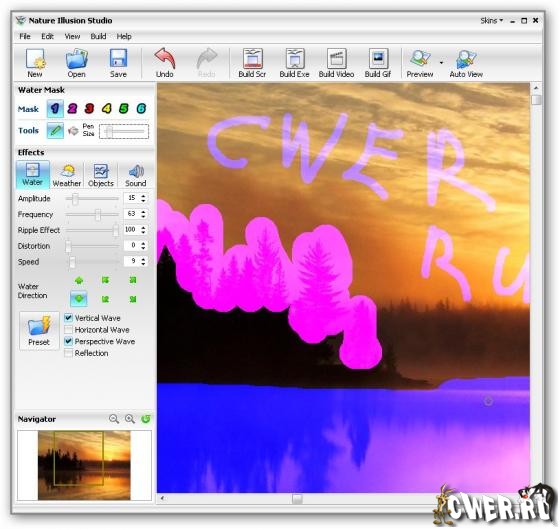Choose the mask pen tool

point(55,131)
